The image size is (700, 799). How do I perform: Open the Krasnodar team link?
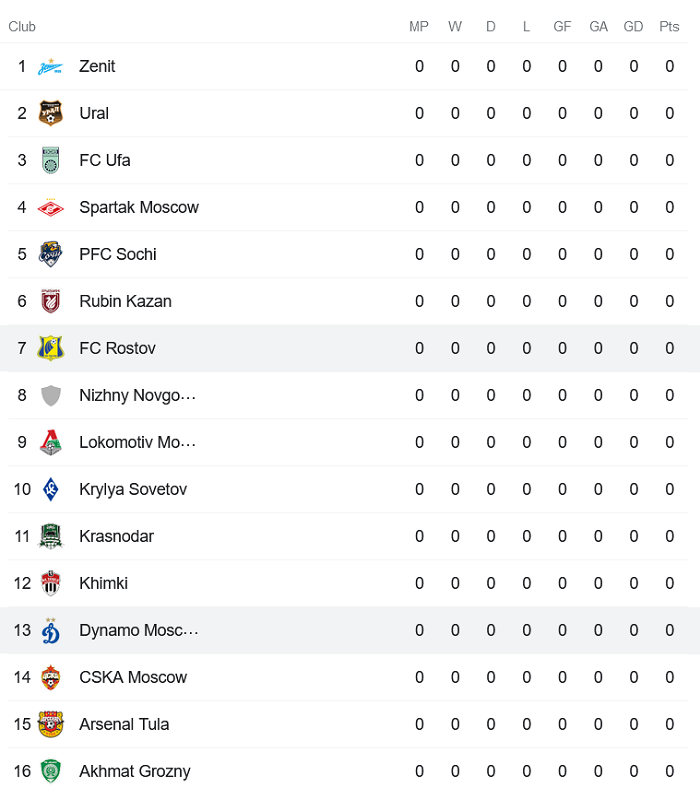click(x=116, y=537)
